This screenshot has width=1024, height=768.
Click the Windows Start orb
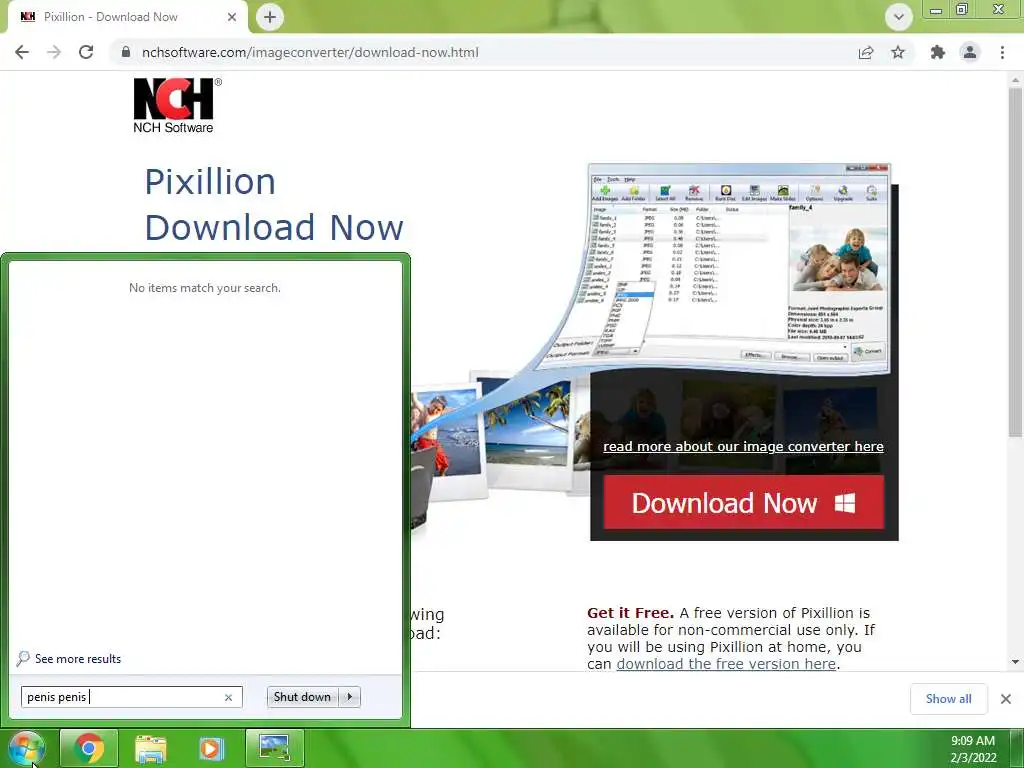[x=26, y=748]
